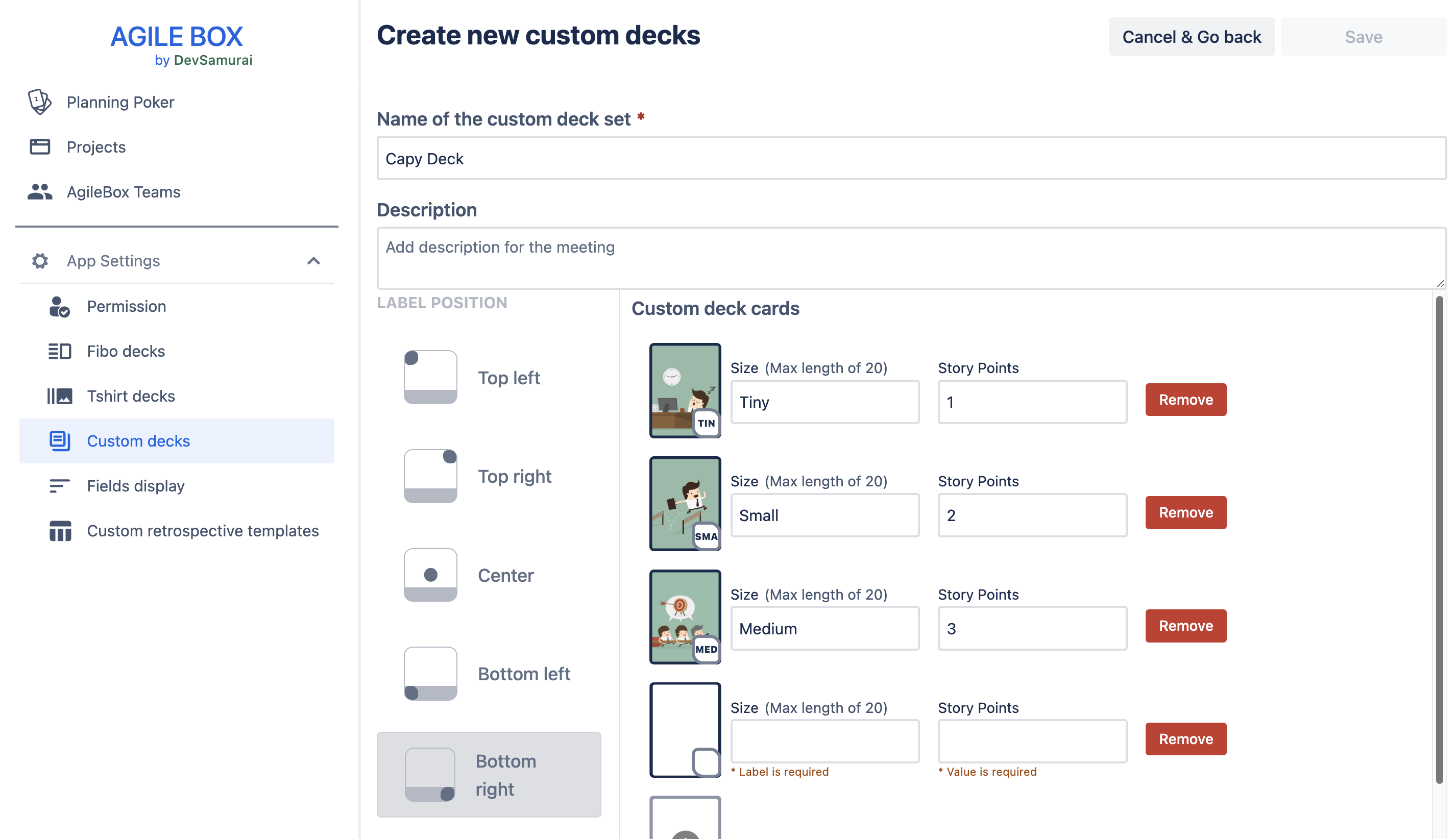The height and width of the screenshot is (839, 1456).
Task: Click the Custom retrospective templates table icon
Action: pyautogui.click(x=60, y=531)
